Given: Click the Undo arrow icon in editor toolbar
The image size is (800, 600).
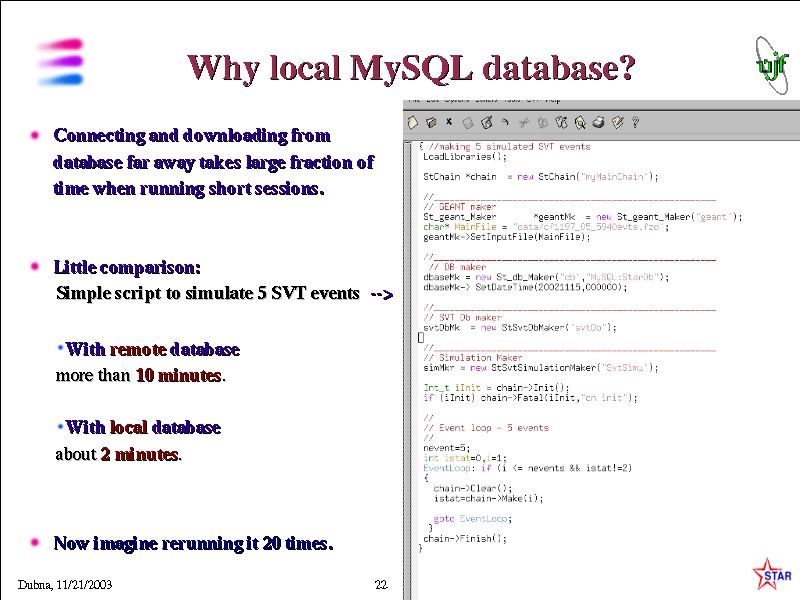Looking at the screenshot, I should click(x=505, y=122).
